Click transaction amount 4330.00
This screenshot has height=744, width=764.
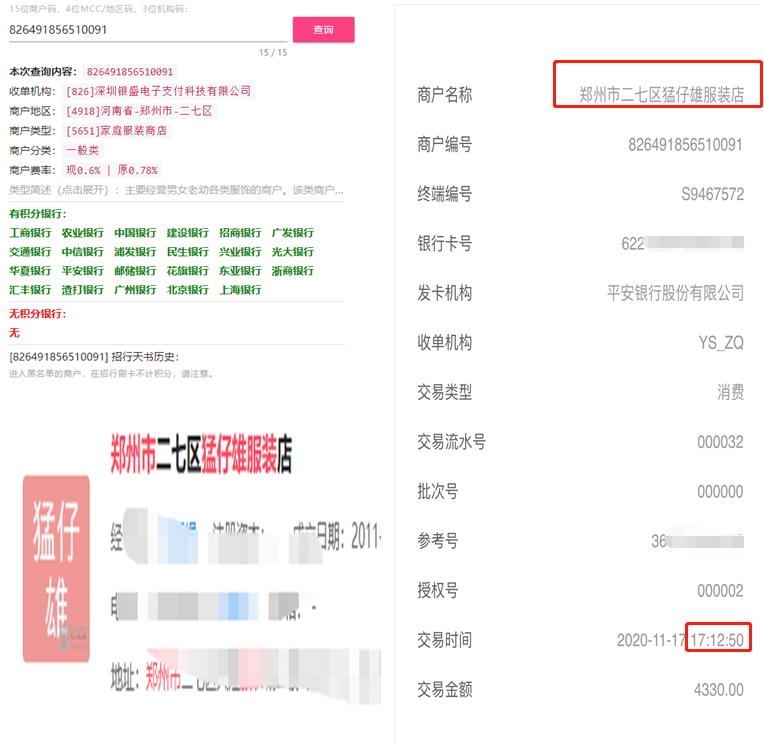pyautogui.click(x=719, y=689)
